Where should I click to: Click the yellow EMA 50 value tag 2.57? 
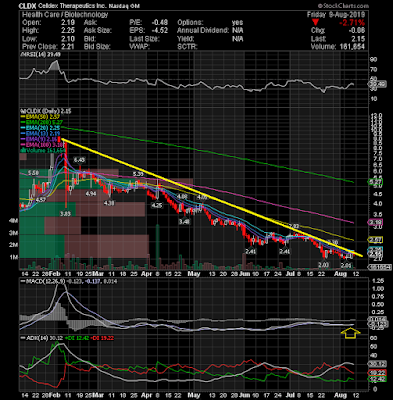click(376, 240)
